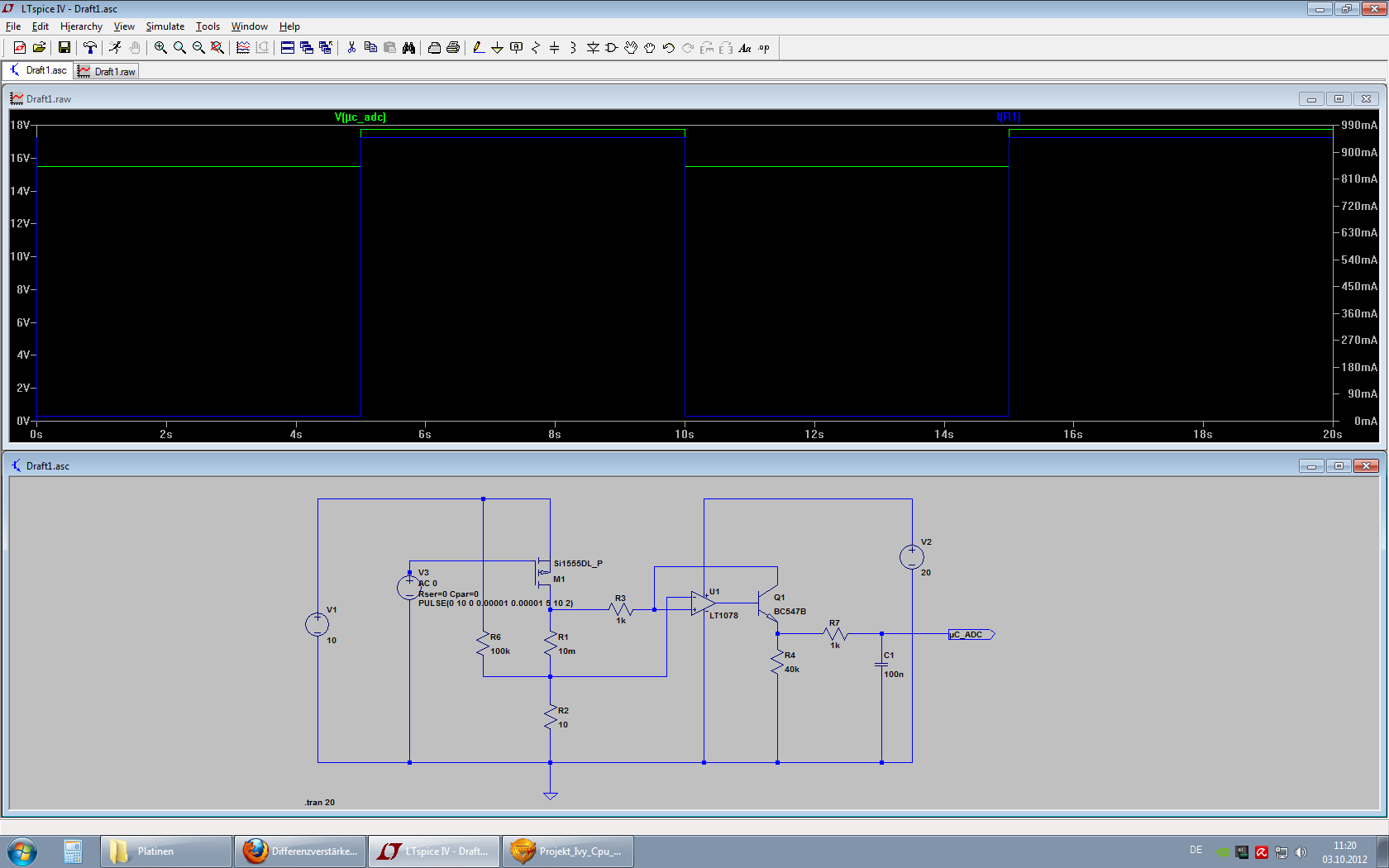
Task: Tile windows with the Tile icon
Action: coord(288,48)
